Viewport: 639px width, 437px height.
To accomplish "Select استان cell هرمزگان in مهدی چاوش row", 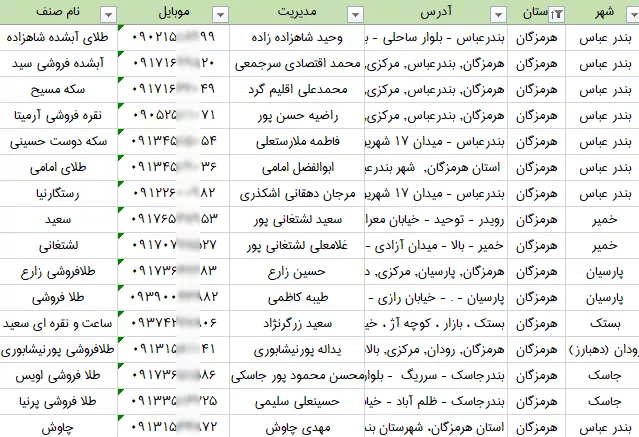I will [x=537, y=427].
